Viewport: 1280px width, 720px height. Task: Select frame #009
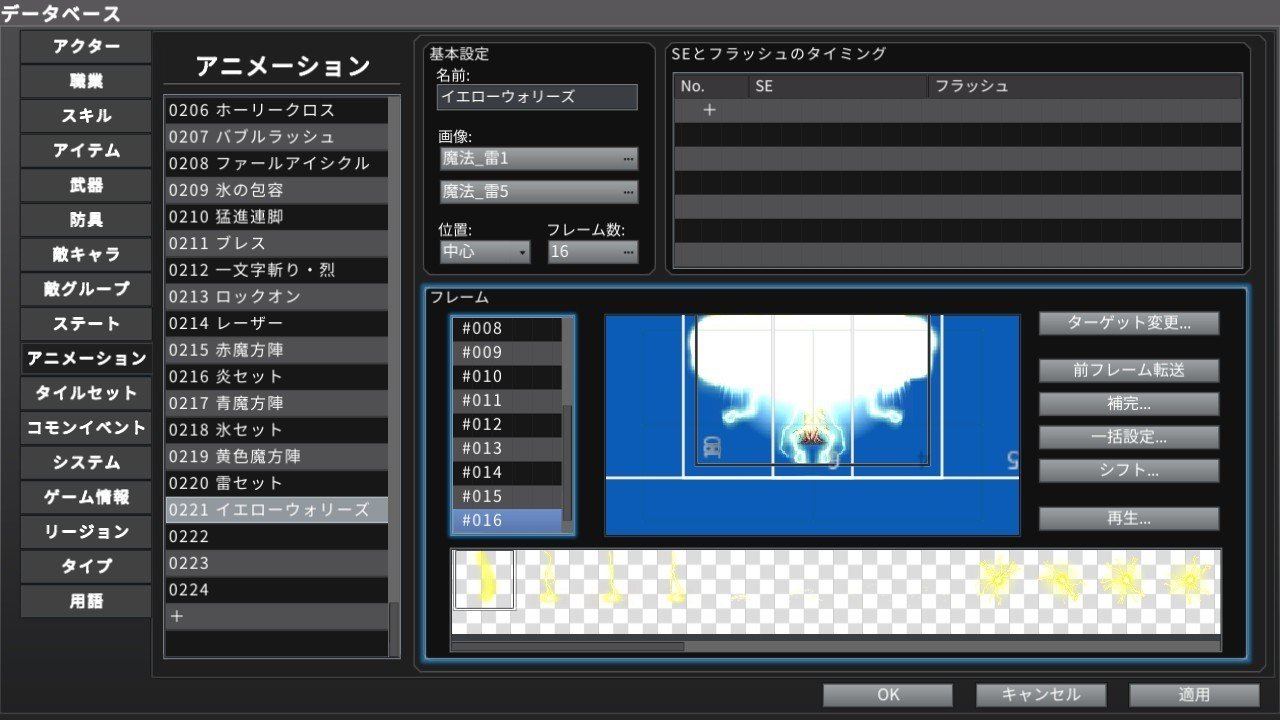point(507,353)
